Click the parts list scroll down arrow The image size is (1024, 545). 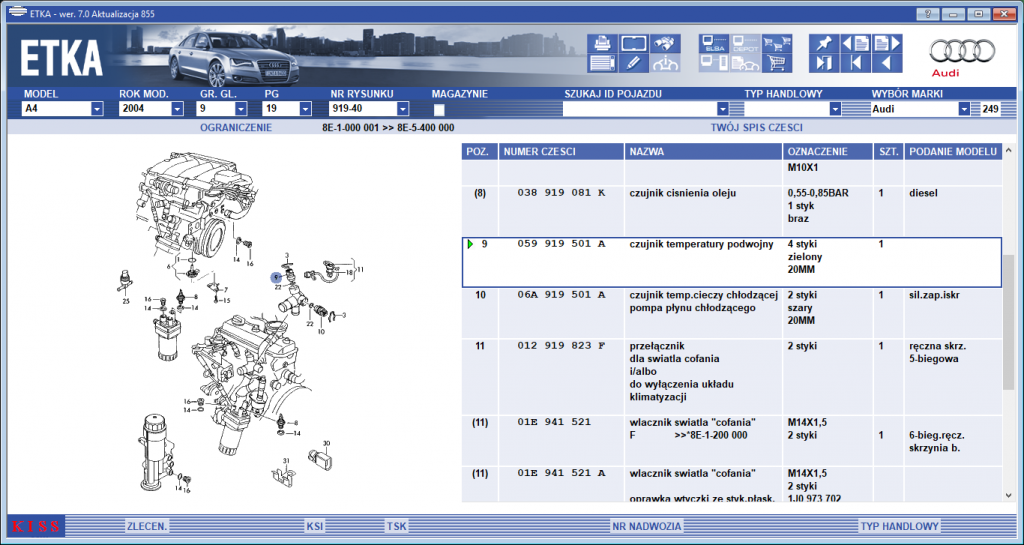pyautogui.click(x=1009, y=495)
